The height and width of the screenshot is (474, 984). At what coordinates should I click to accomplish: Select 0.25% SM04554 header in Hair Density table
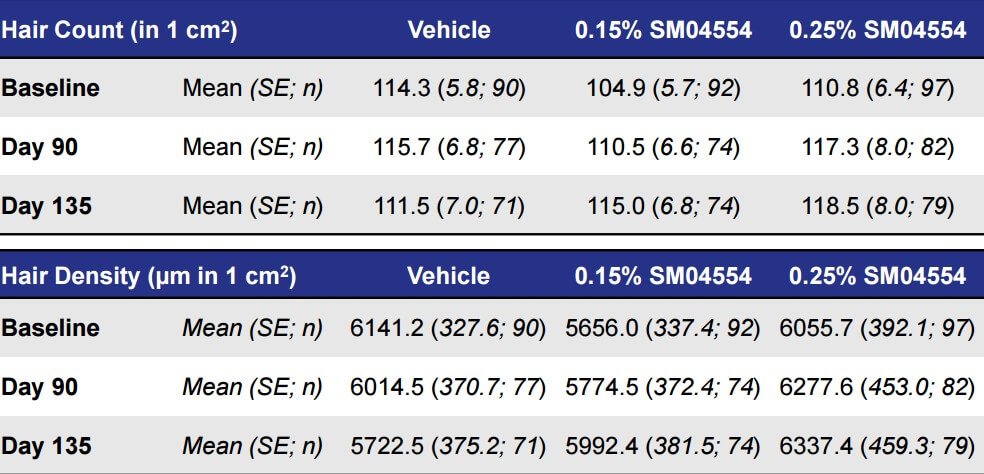pos(877,276)
